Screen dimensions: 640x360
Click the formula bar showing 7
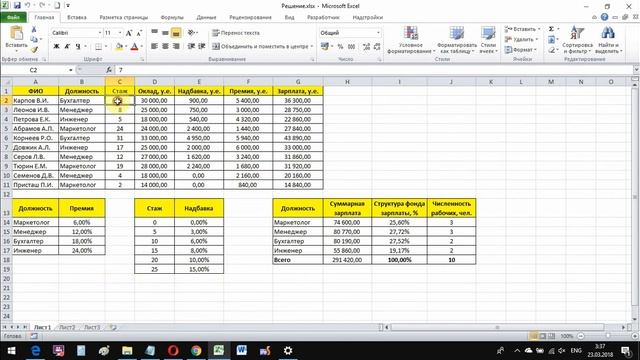(373, 70)
